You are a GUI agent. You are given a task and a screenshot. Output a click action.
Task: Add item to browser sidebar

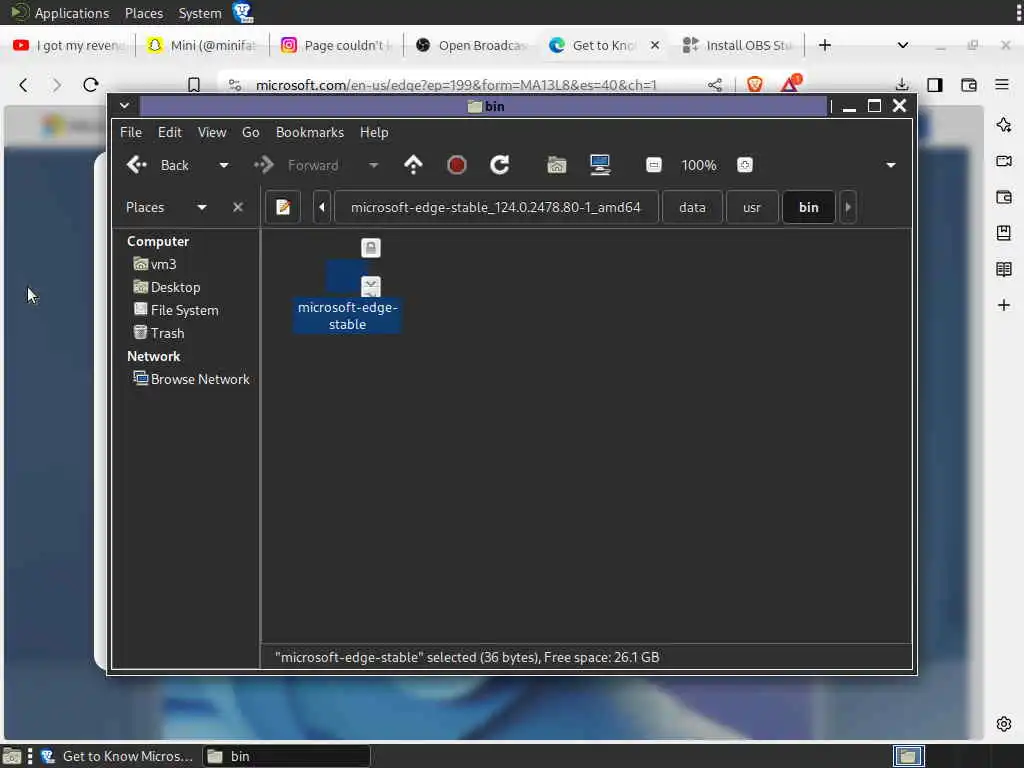tap(1004, 305)
